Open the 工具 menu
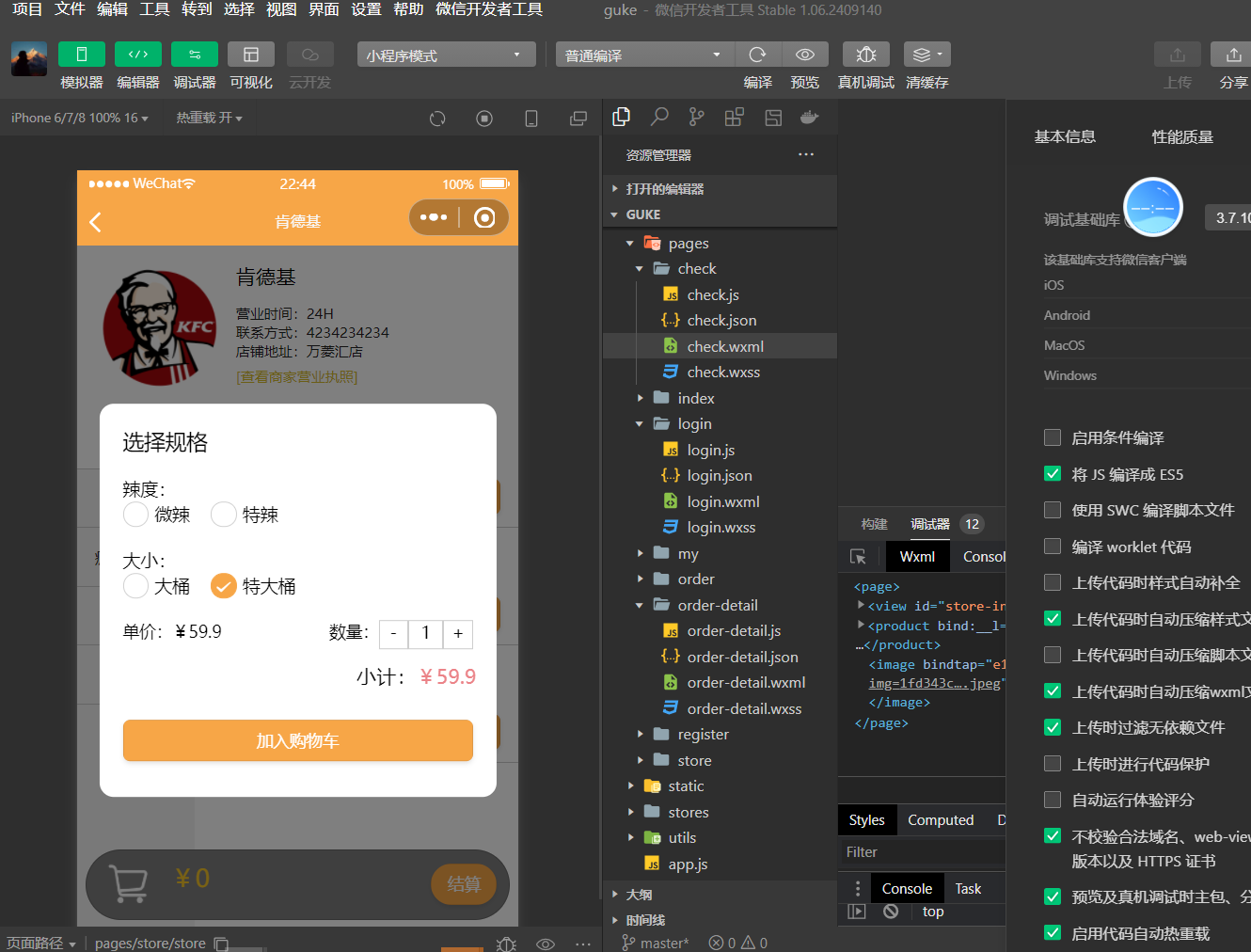This screenshot has height=952, width=1251. point(154,9)
